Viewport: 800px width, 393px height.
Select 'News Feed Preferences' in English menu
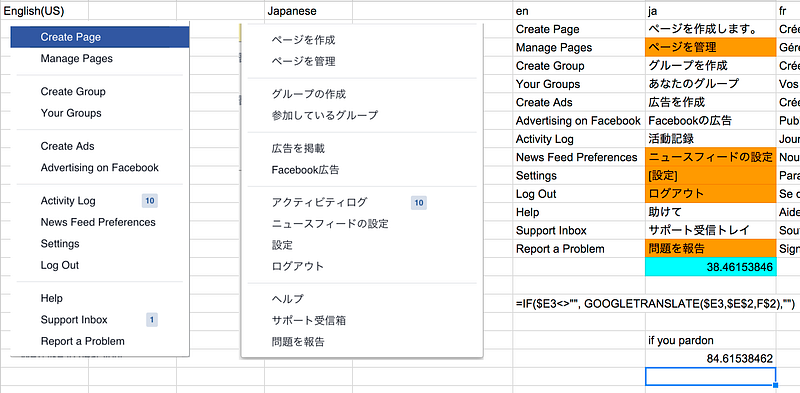[x=98, y=223]
